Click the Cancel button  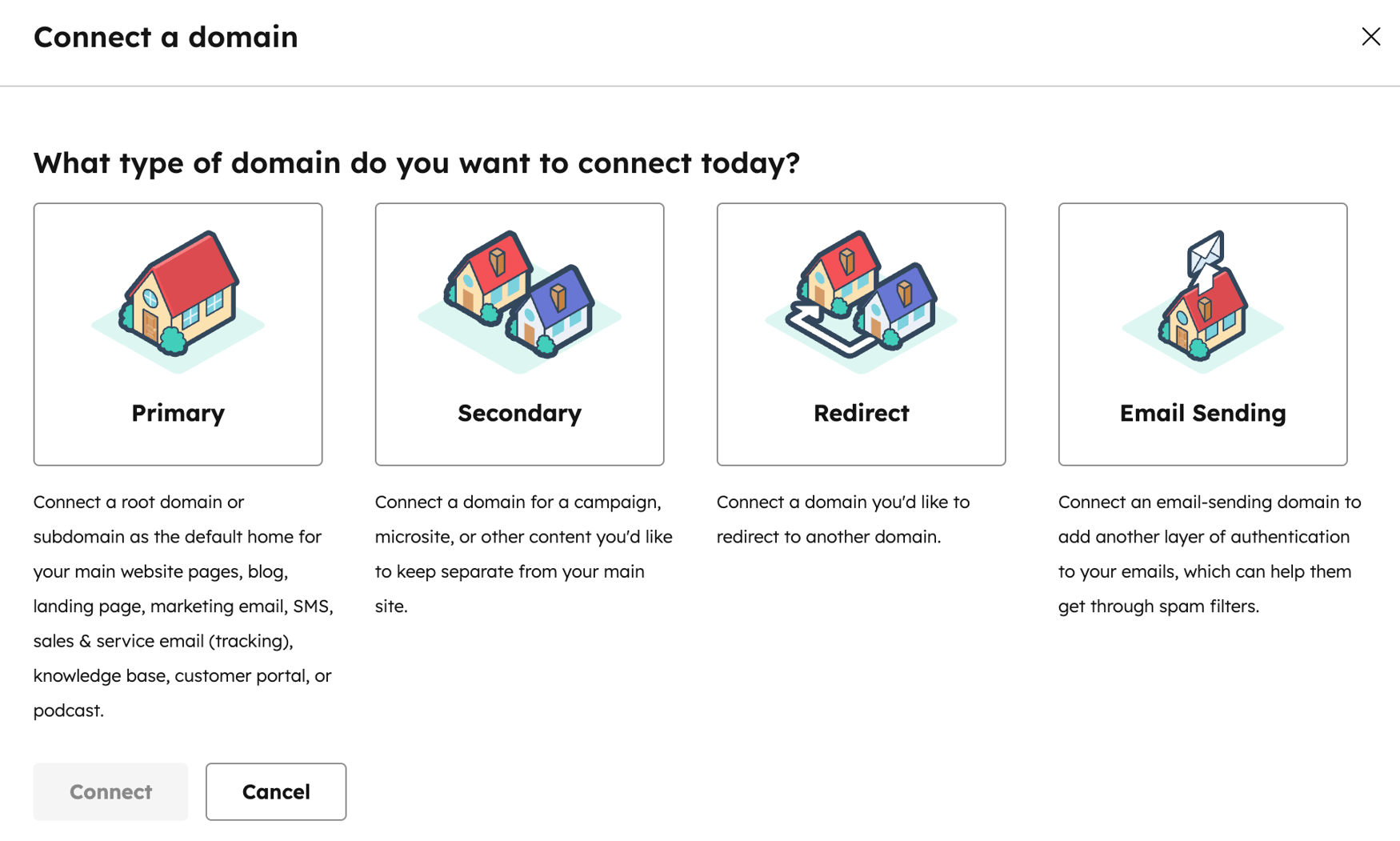(275, 791)
